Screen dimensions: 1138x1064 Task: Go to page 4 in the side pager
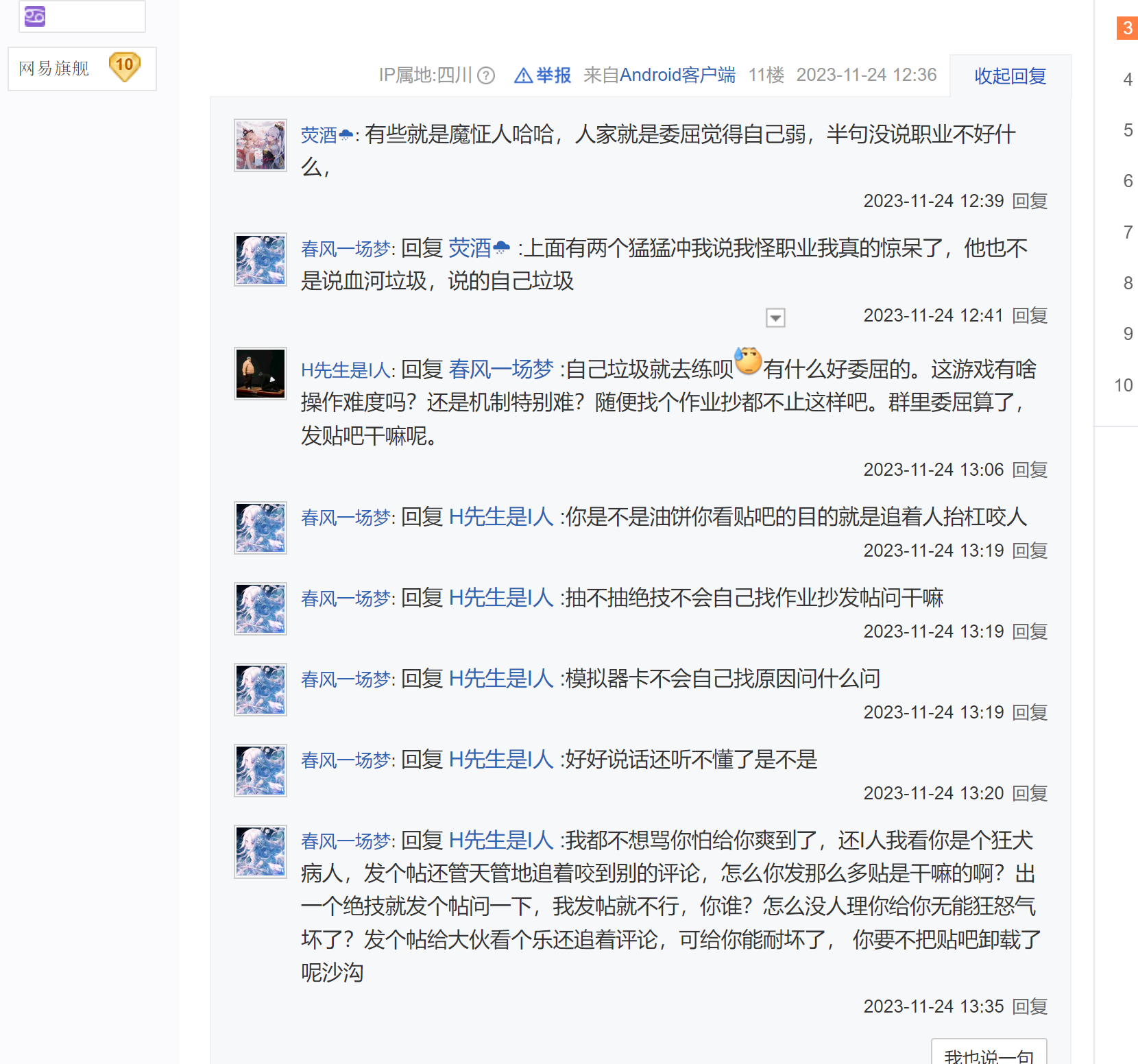click(x=1128, y=80)
